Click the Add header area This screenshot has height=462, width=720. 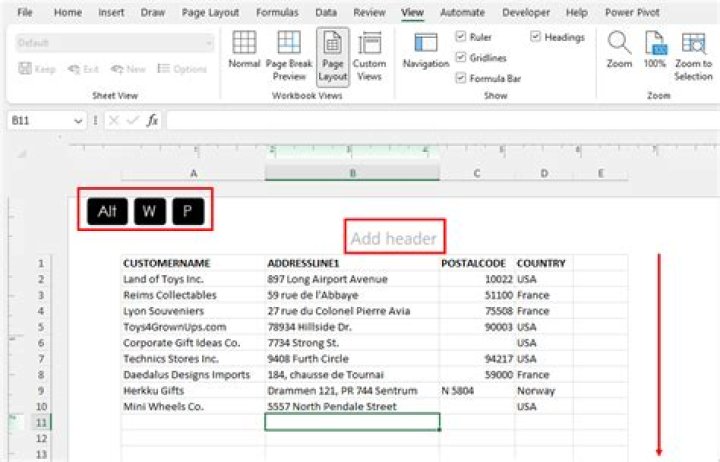(x=394, y=238)
